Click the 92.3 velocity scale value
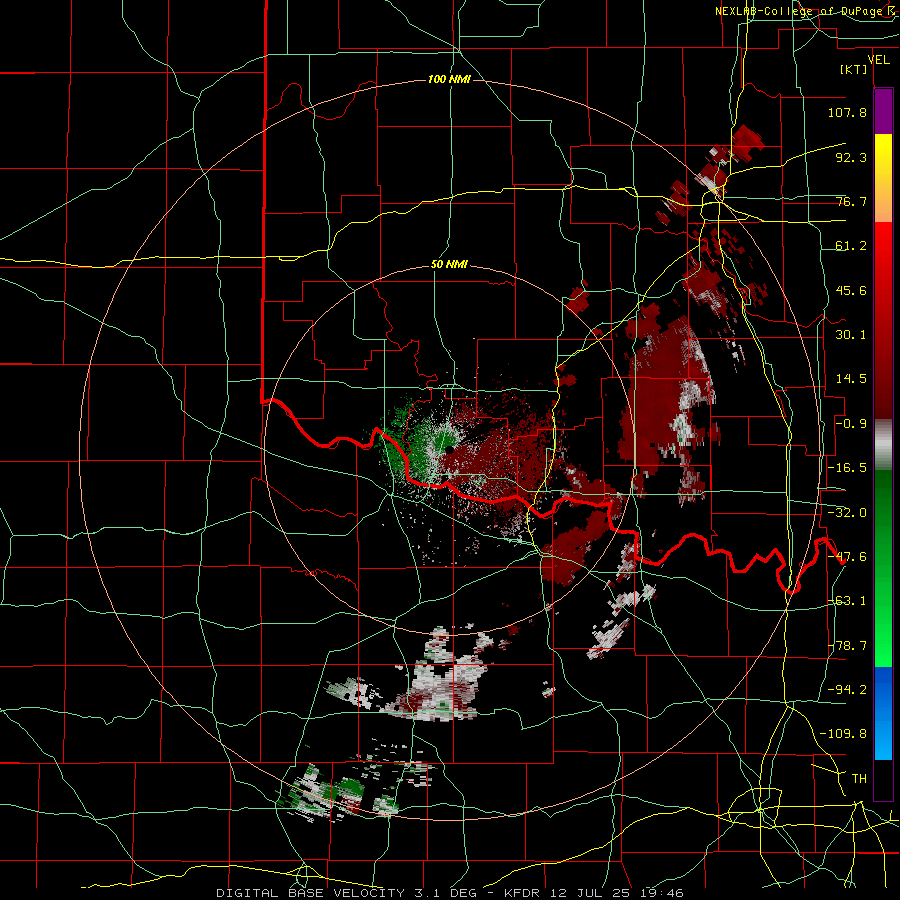 point(851,157)
